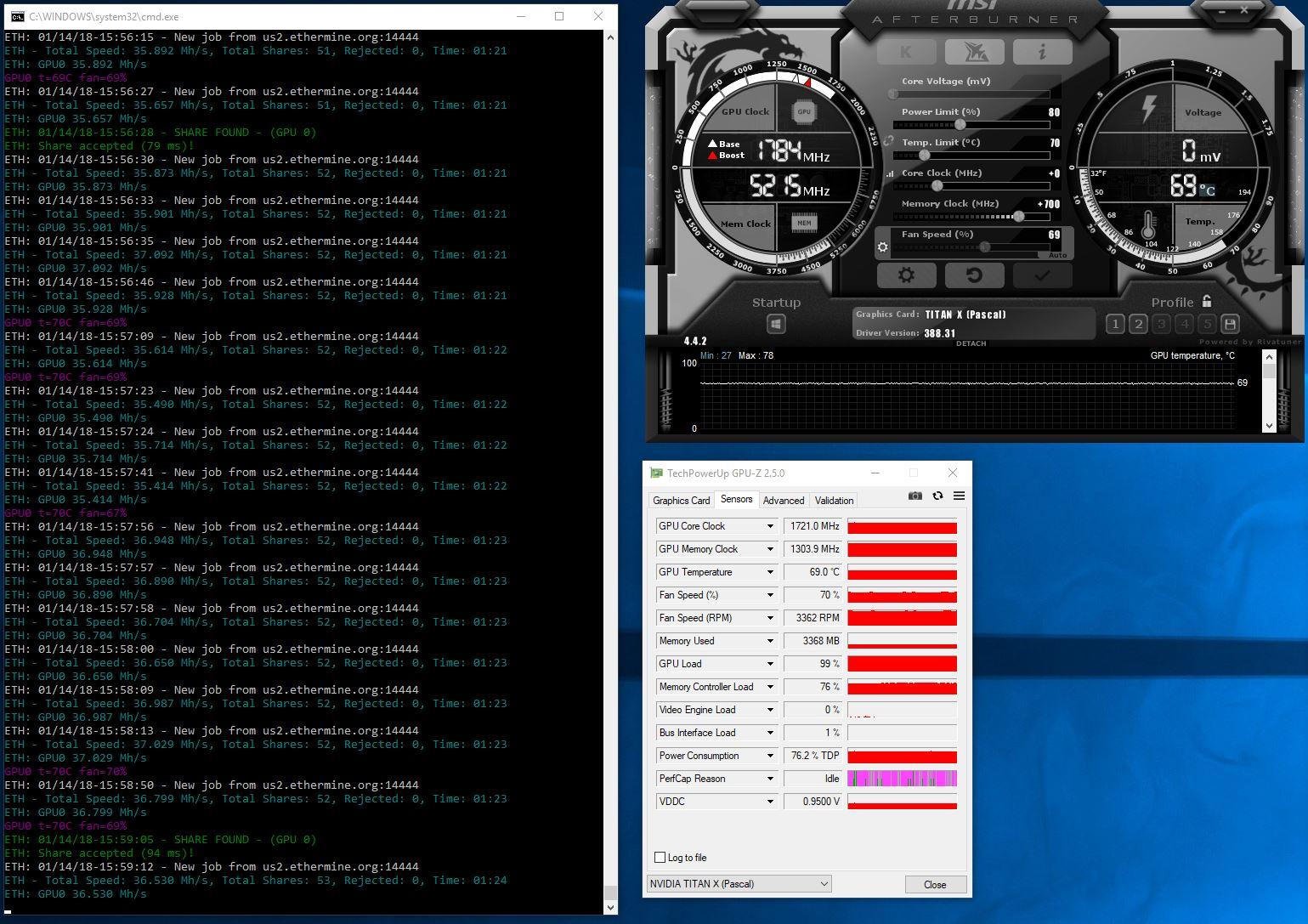
Task: Click the GPU temperature monitoring graph
Action: pyautogui.click(x=966, y=396)
